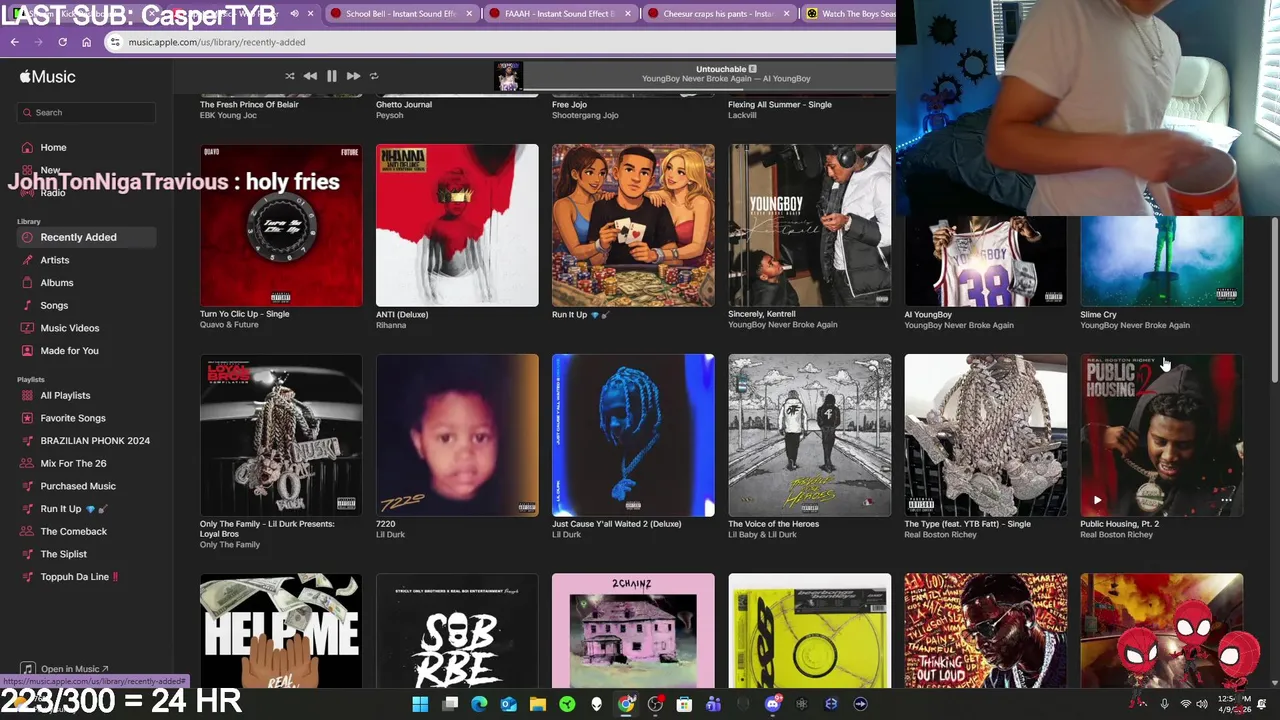Image resolution: width=1280 pixels, height=720 pixels.
Task: Close the School Bell browser tab
Action: (x=469, y=14)
